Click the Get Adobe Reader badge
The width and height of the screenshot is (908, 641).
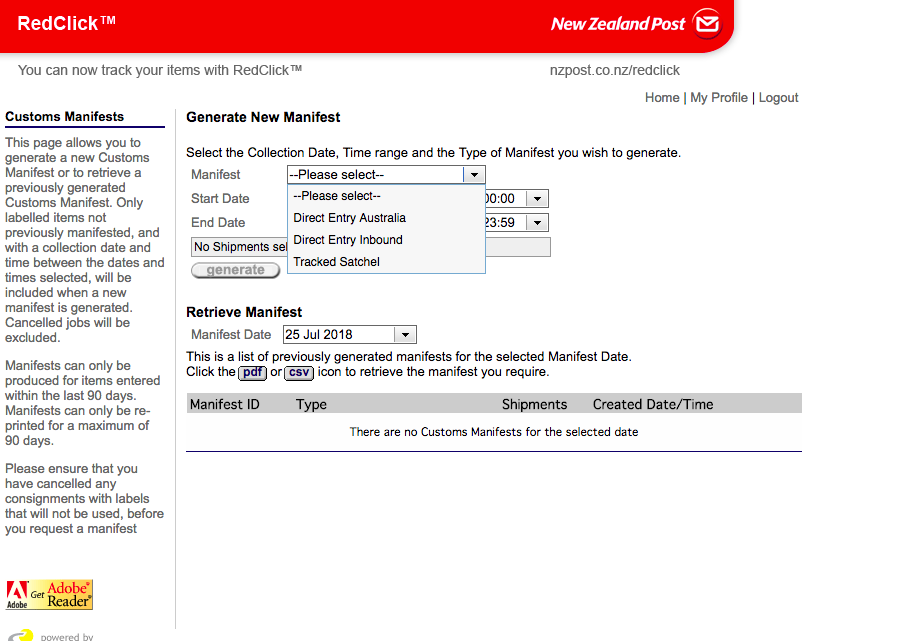tap(49, 595)
